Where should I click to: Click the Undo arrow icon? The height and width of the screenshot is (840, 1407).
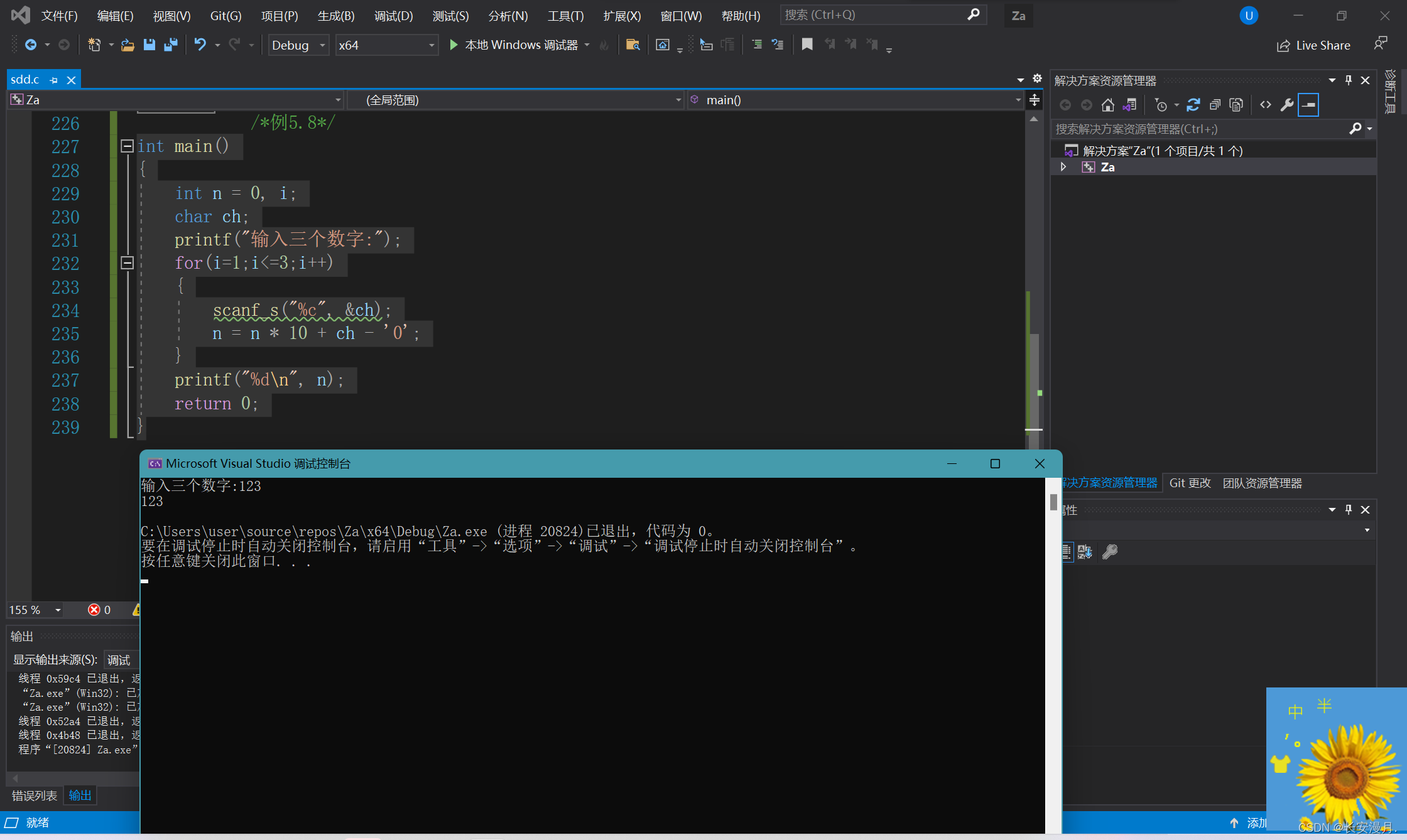tap(200, 45)
